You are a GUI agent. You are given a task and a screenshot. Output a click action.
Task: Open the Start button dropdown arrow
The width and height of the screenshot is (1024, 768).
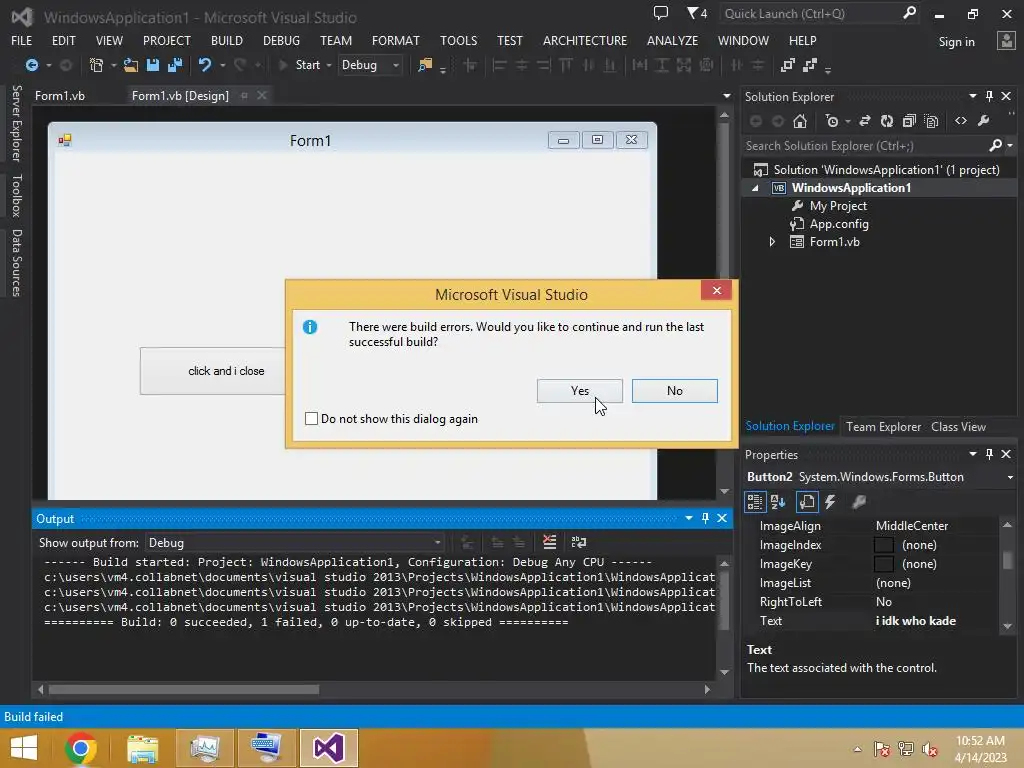328,65
